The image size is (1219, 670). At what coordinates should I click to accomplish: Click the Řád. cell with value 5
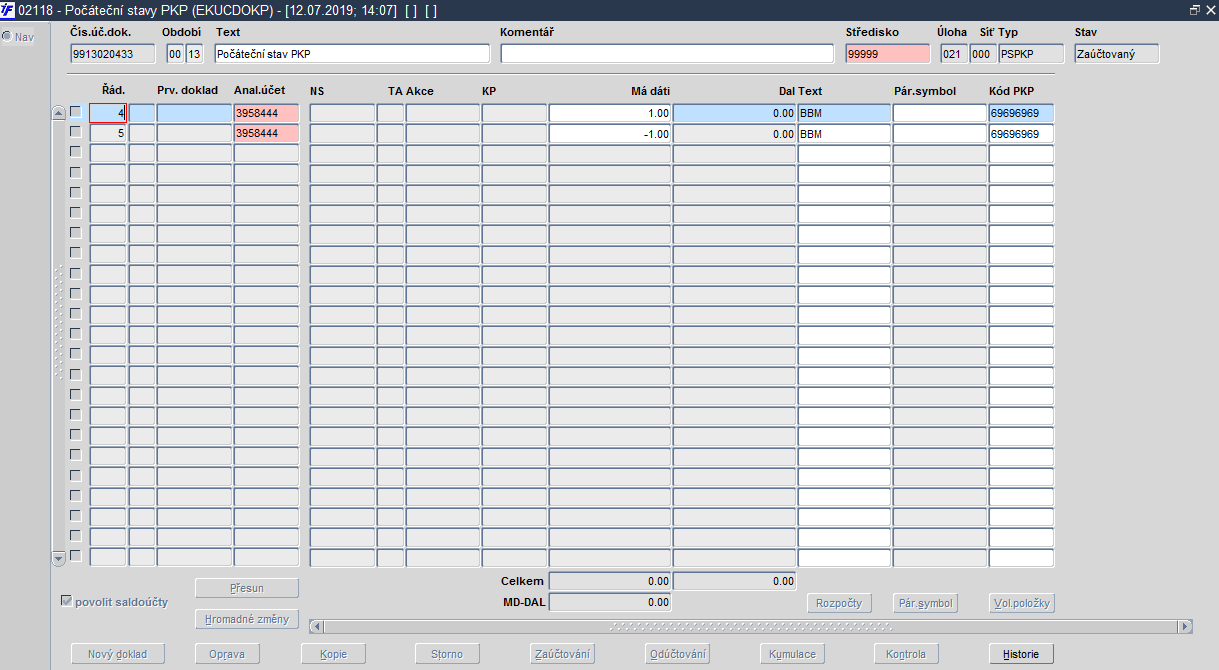108,133
